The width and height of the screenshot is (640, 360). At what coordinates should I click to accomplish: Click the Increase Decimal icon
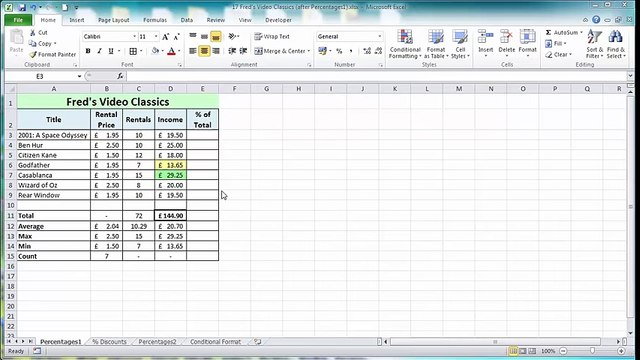367,51
